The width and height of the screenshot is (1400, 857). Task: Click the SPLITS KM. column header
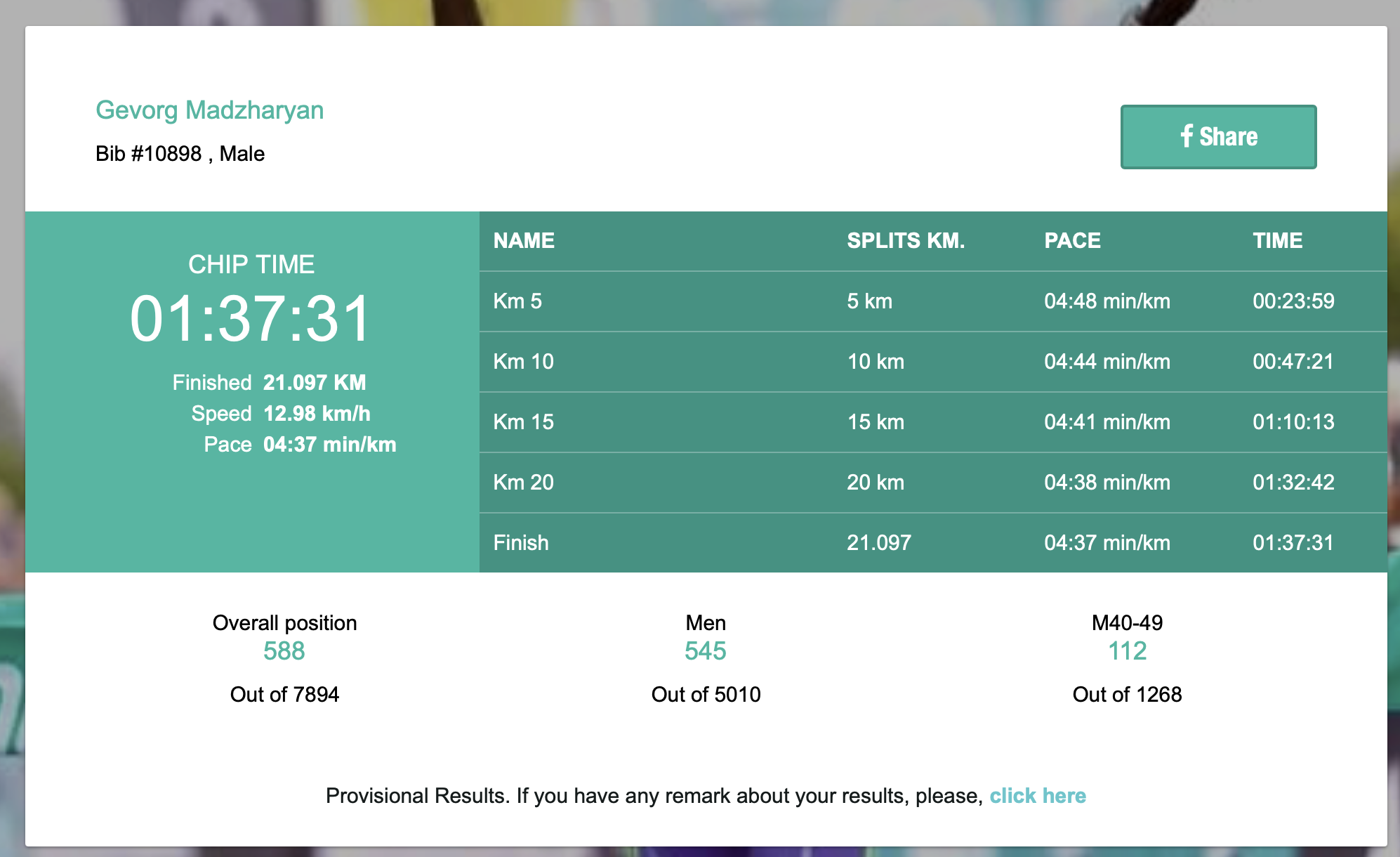[906, 241]
